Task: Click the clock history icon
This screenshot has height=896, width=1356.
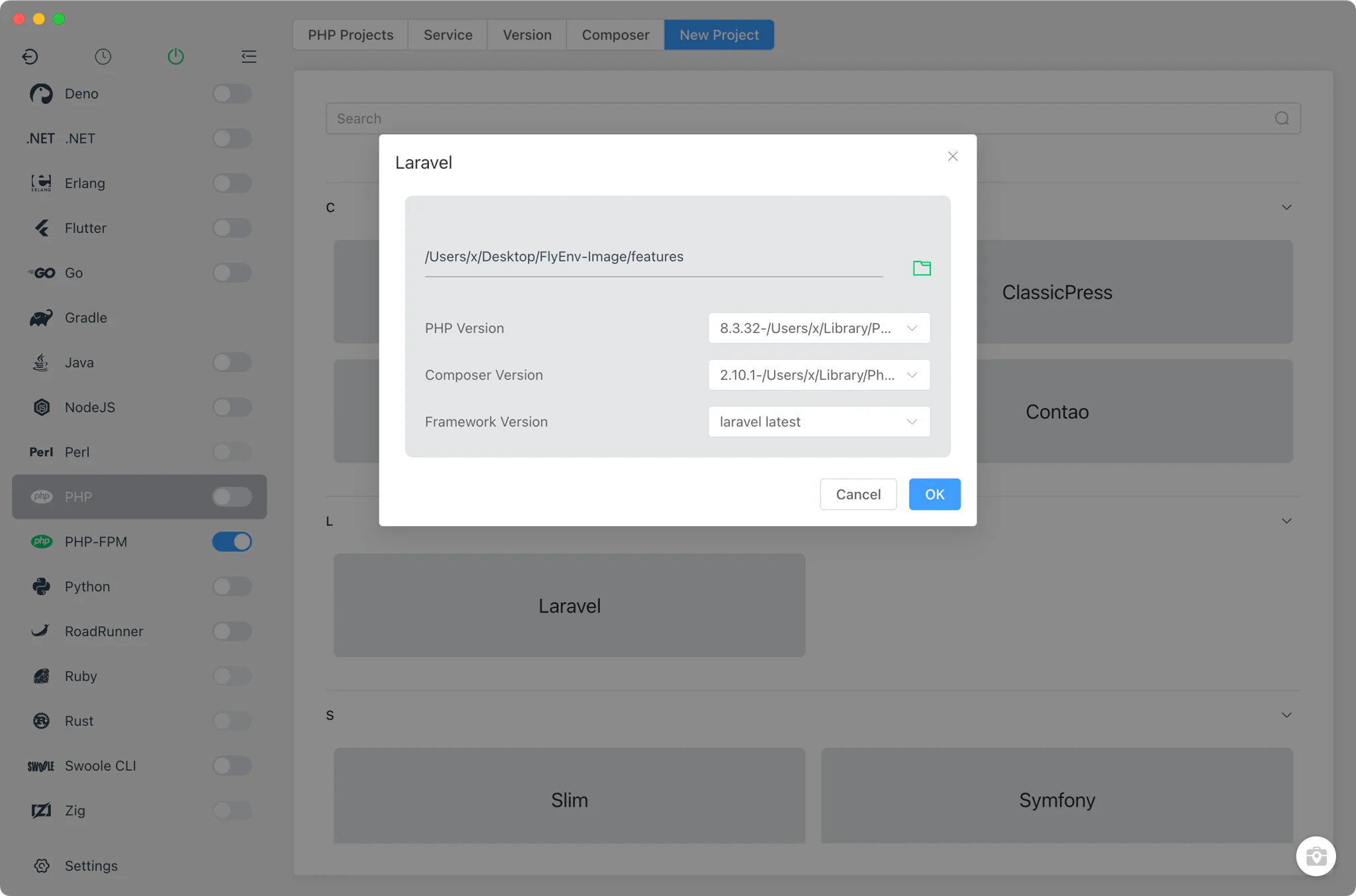Action: (103, 56)
